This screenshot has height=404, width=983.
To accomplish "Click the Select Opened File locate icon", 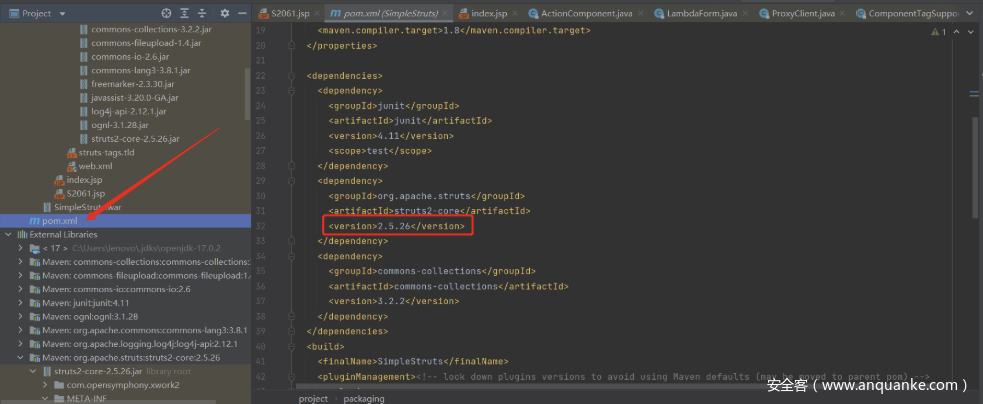I will click(166, 13).
